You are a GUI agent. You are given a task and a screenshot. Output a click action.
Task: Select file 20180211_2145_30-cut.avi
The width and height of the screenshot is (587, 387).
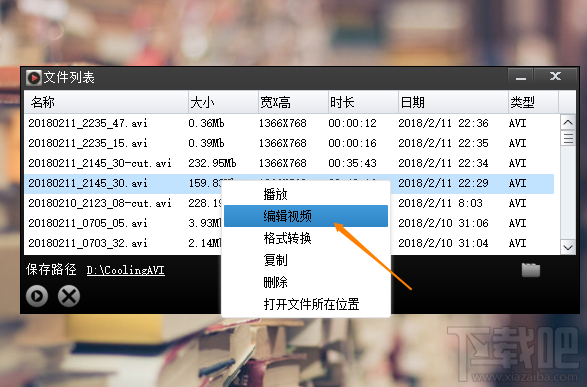pyautogui.click(x=100, y=163)
